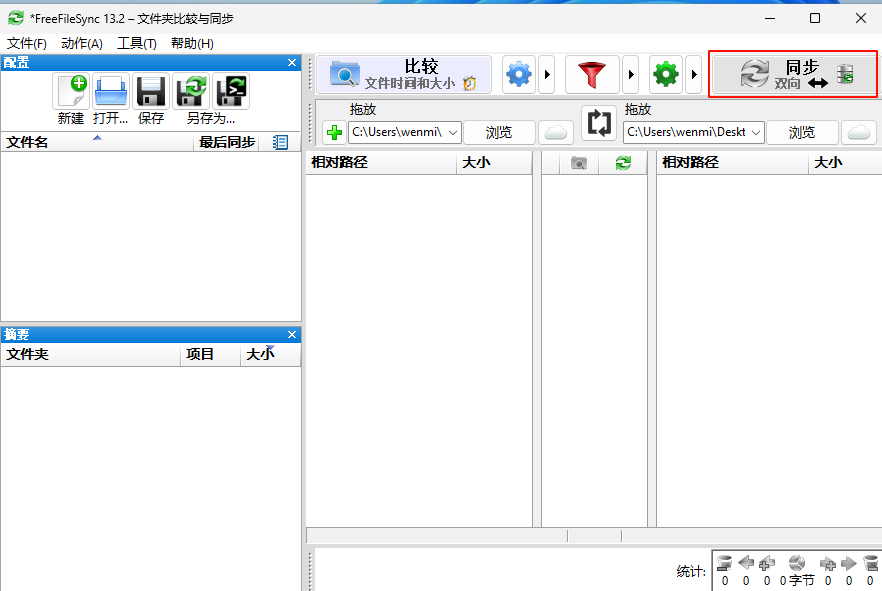
Task: Maximize the FreeFileSync window
Action: 814,19
